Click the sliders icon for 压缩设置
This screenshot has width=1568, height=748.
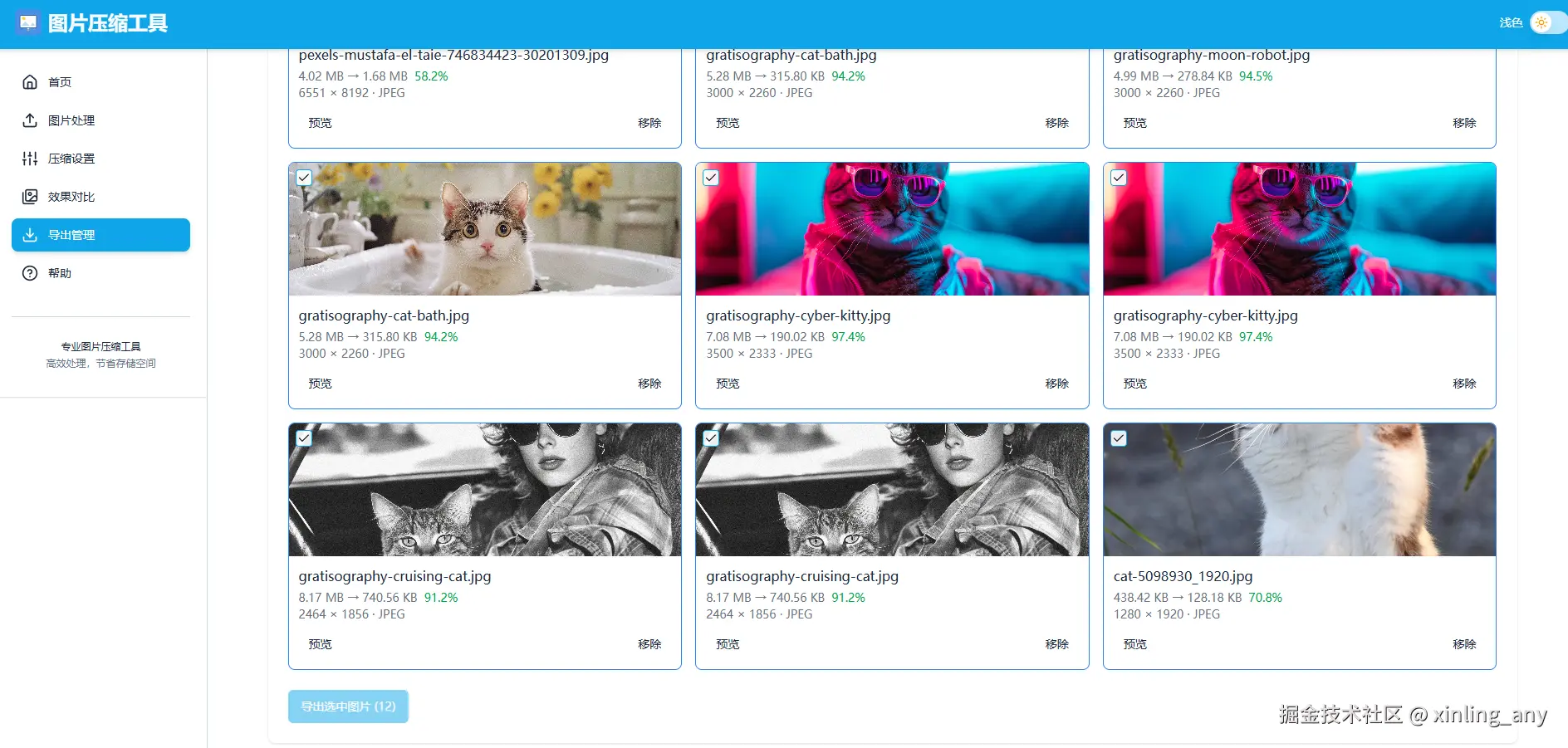point(30,159)
